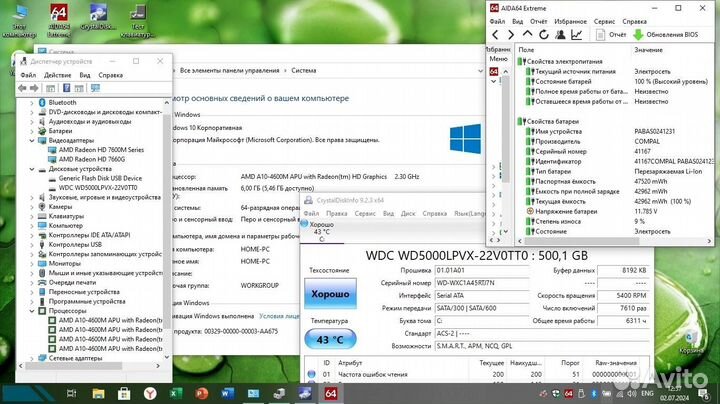Select AMD Radeon HD 7660G device
The height and width of the screenshot is (404, 720).
pos(92,159)
